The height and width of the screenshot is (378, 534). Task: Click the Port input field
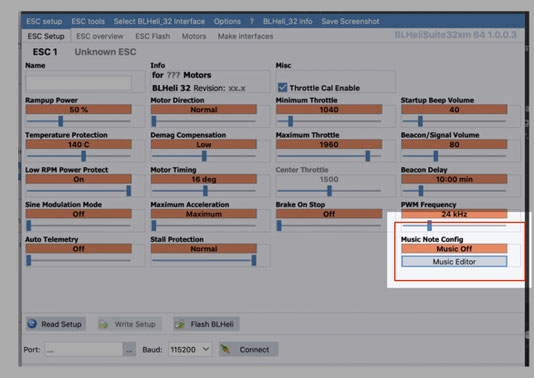point(84,350)
